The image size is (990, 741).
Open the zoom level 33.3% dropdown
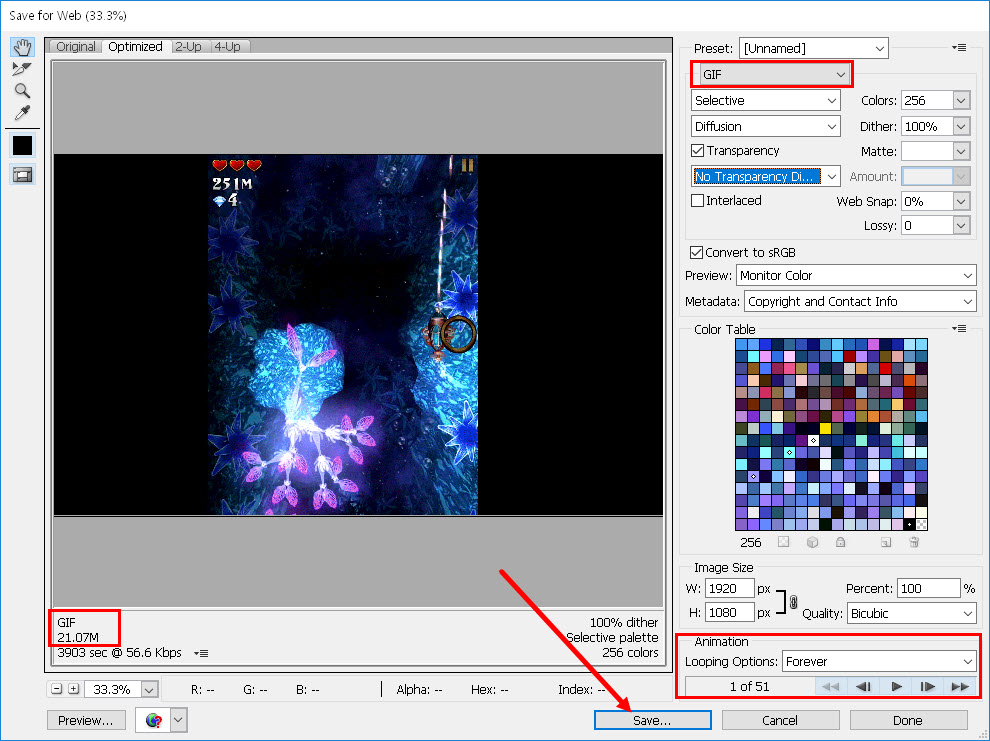(x=149, y=690)
